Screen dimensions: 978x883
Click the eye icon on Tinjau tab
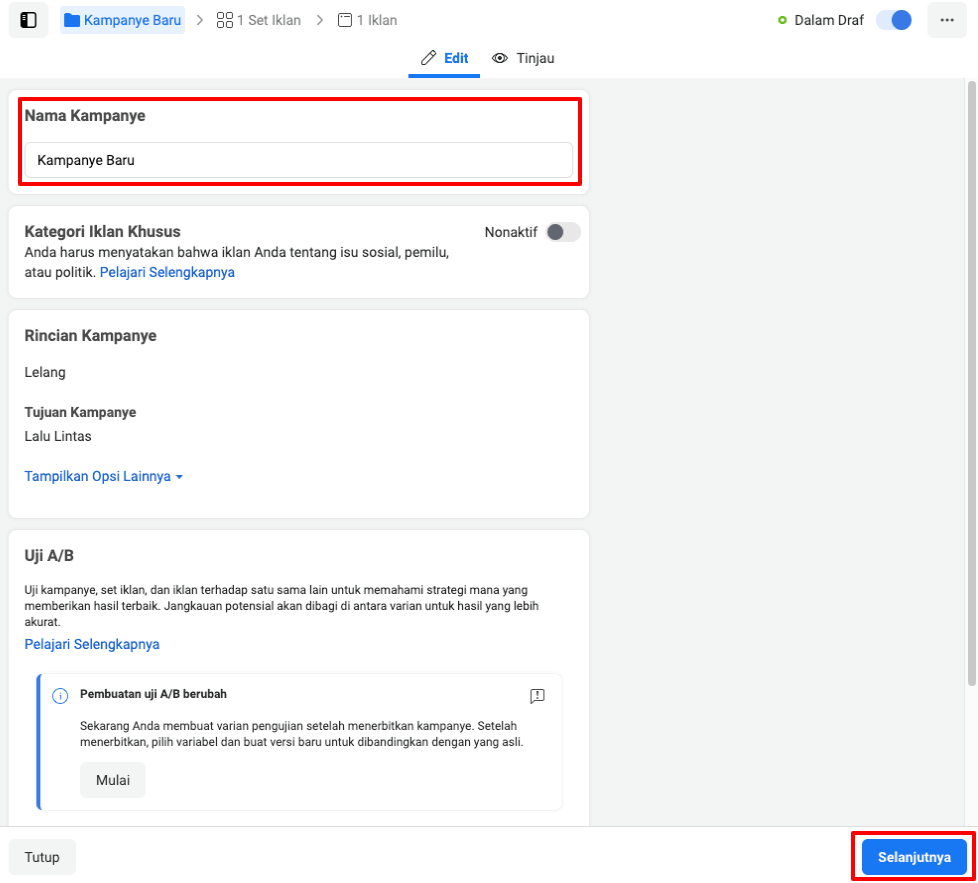[x=500, y=58]
